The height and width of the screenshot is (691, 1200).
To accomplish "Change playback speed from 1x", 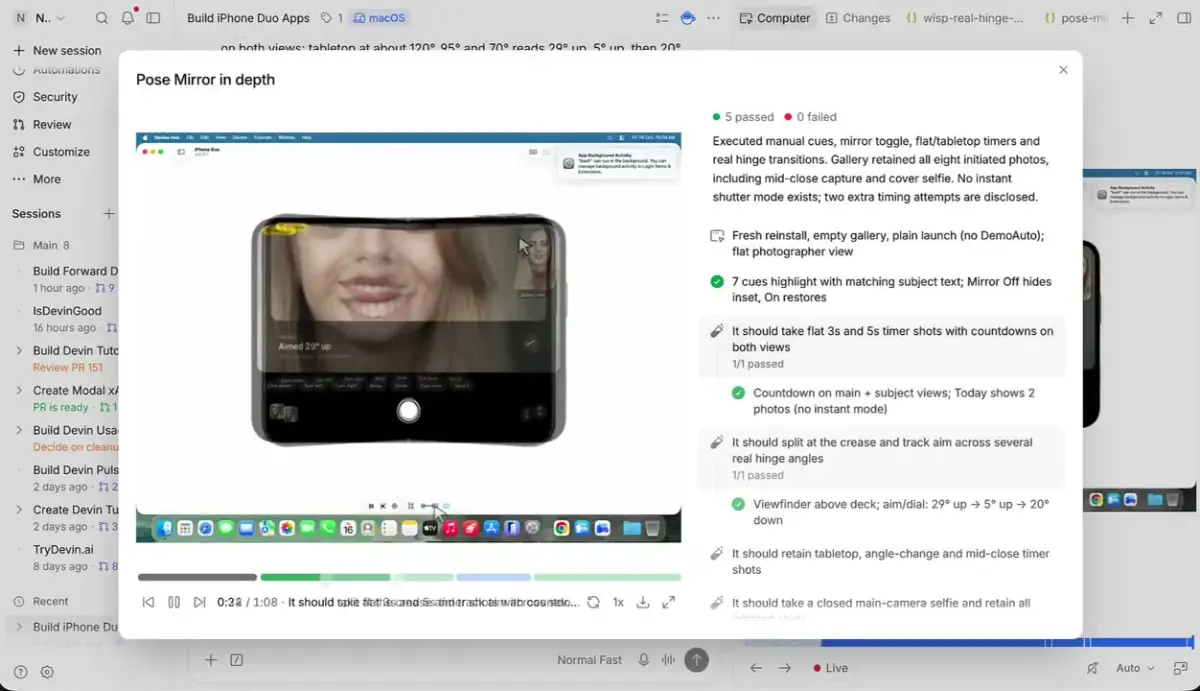I will click(x=618, y=602).
